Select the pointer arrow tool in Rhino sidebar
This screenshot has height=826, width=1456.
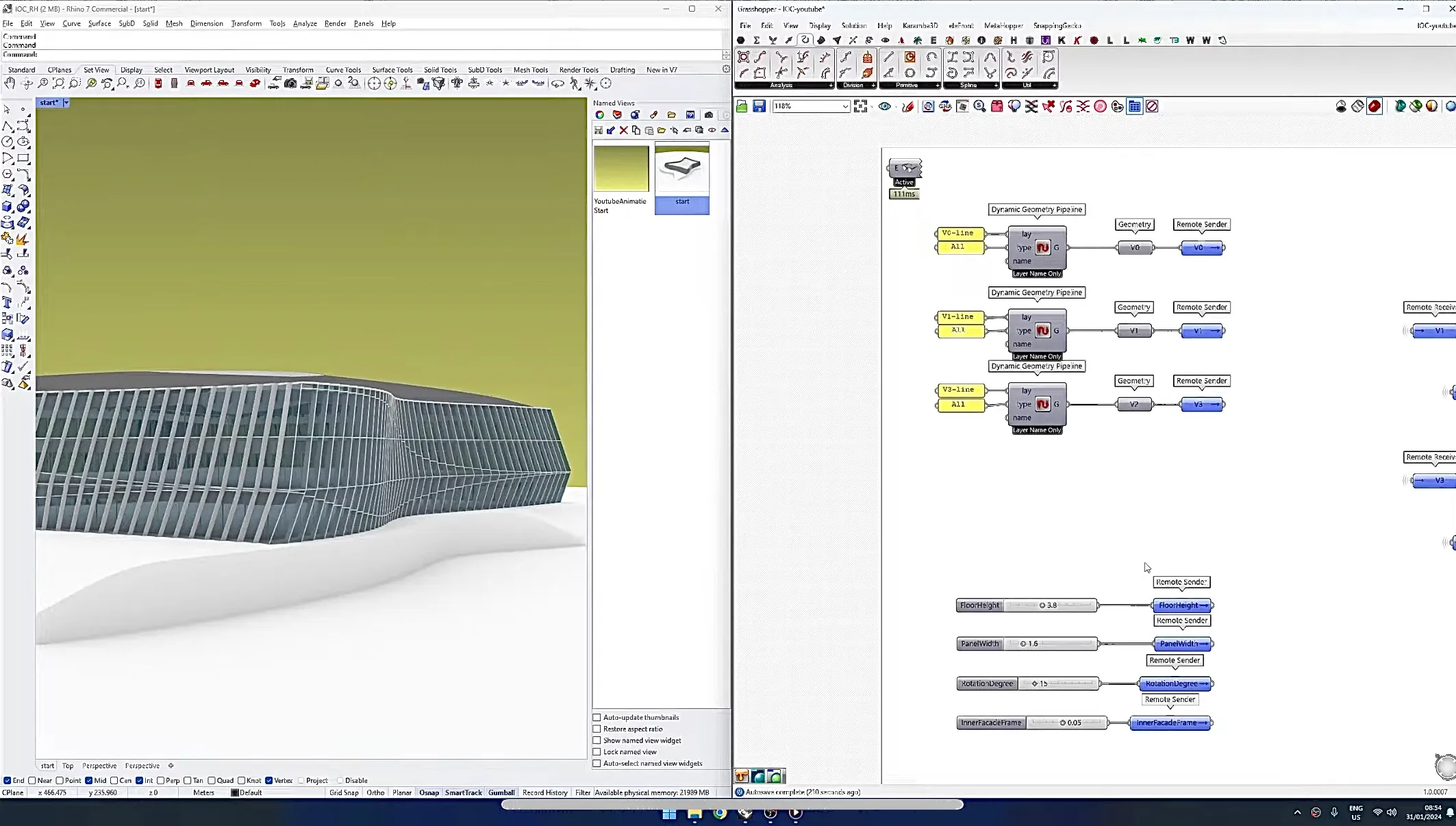pos(8,110)
